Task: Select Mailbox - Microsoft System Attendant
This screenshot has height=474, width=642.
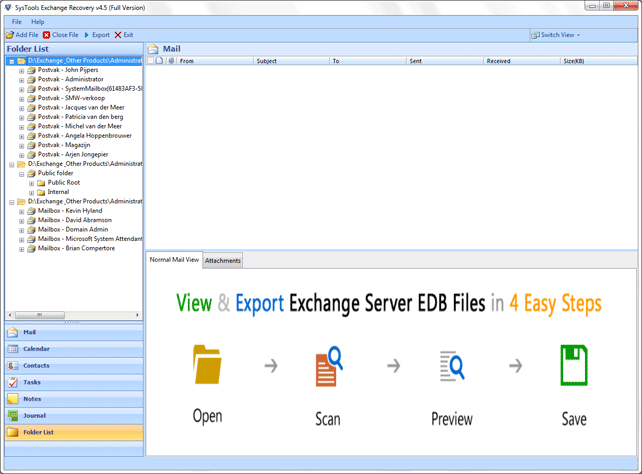Action: coord(90,239)
